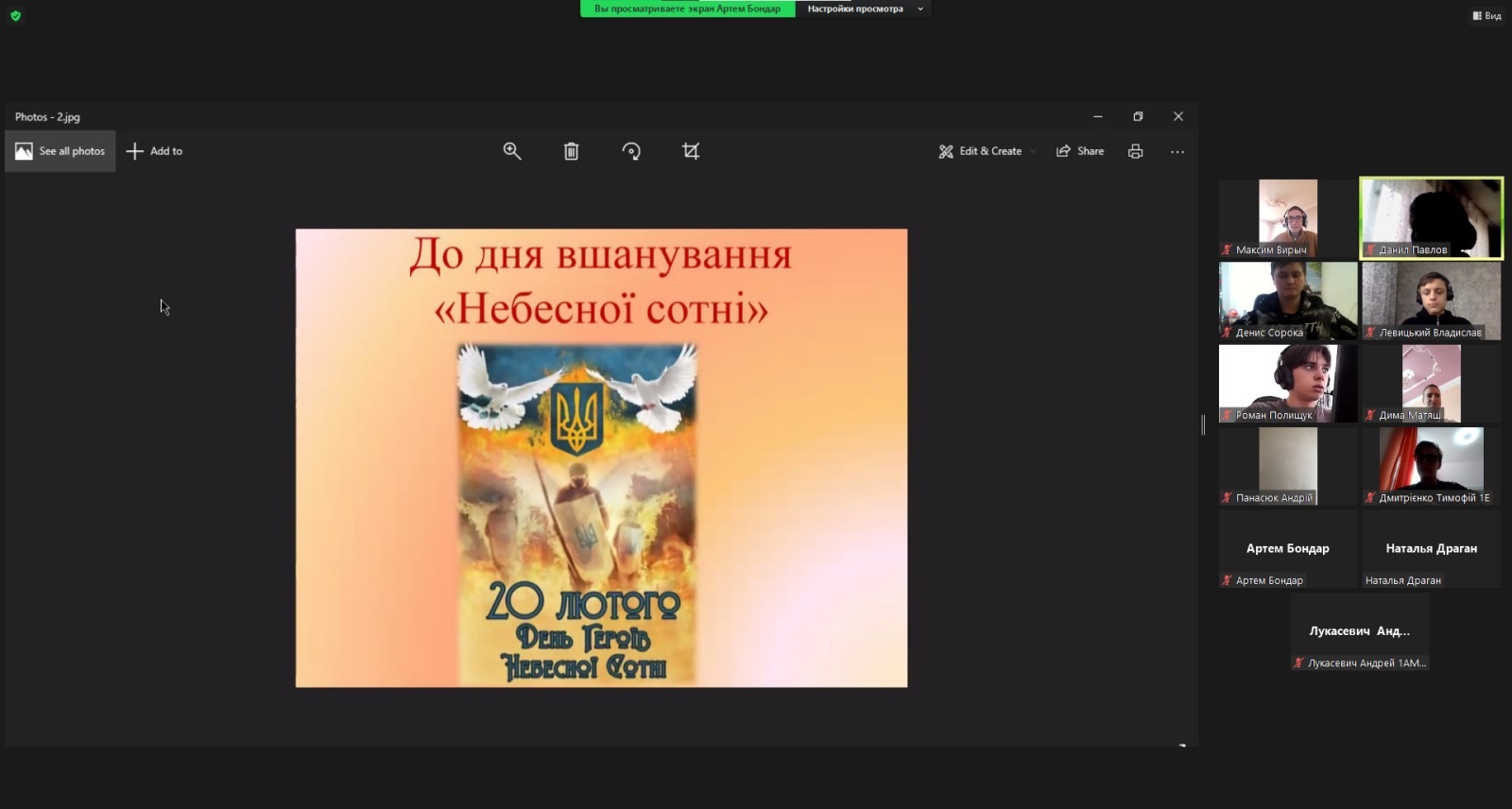Screen dimensions: 1512x809
Task: Click the slide image in Photos viewer
Action: [x=601, y=457]
